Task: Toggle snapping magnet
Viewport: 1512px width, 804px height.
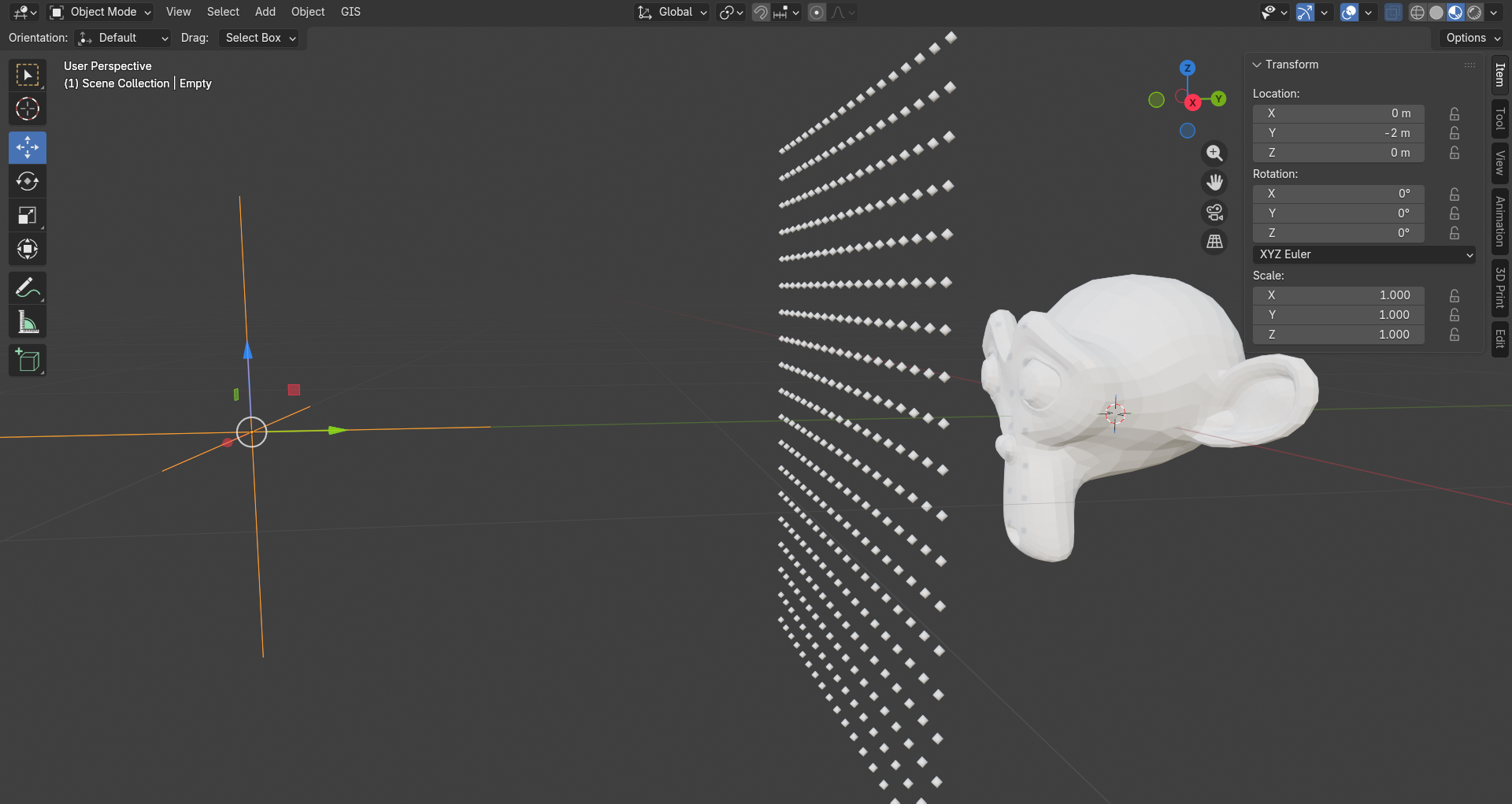Action: click(761, 12)
